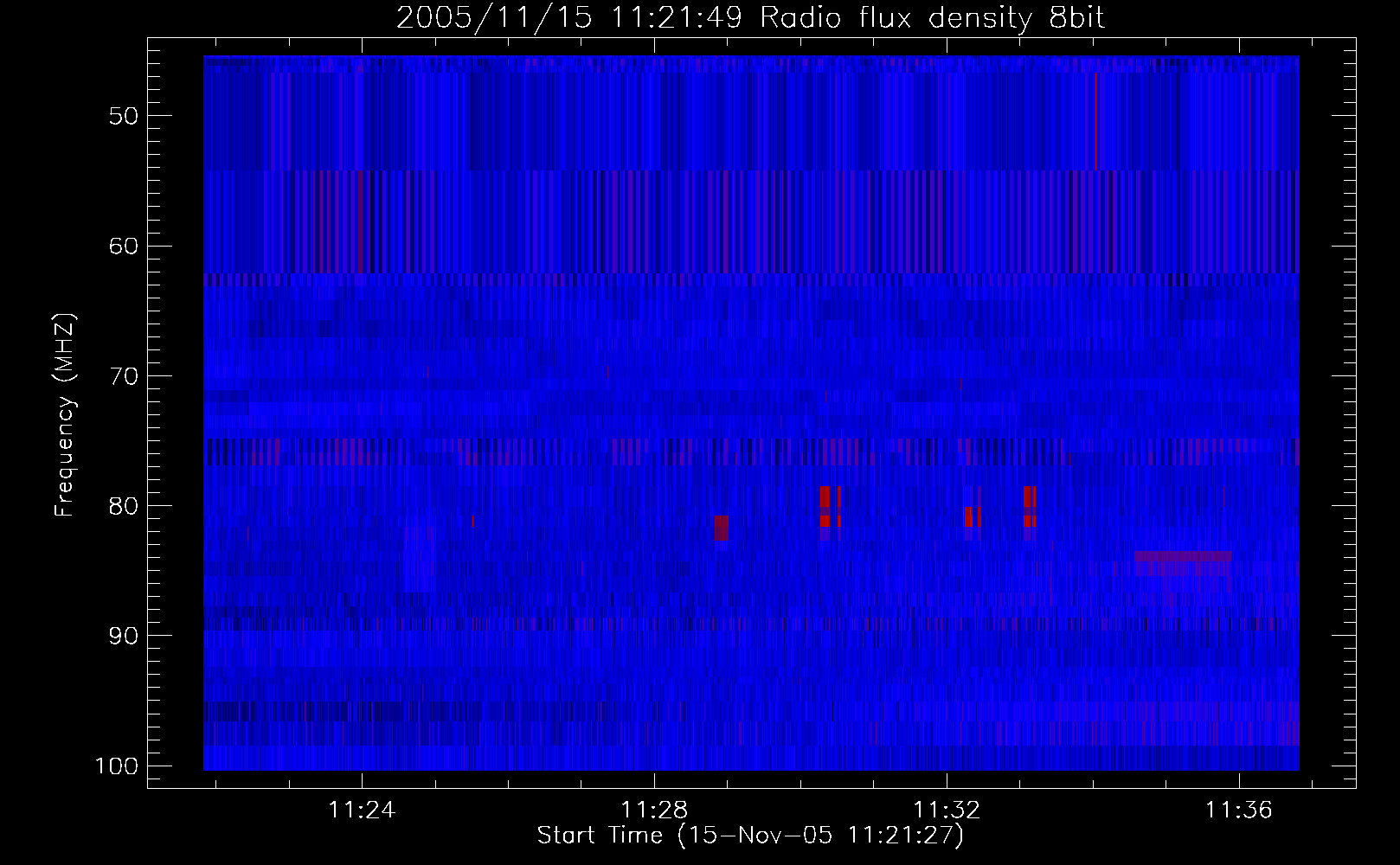Click the 50 frequency tick label
The image size is (1400, 865).
(x=124, y=116)
